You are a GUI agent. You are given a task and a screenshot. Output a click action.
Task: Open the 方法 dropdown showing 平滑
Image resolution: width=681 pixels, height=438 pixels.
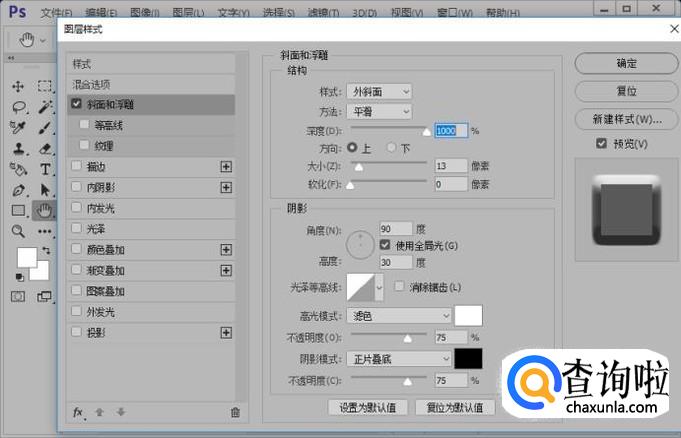[x=378, y=111]
